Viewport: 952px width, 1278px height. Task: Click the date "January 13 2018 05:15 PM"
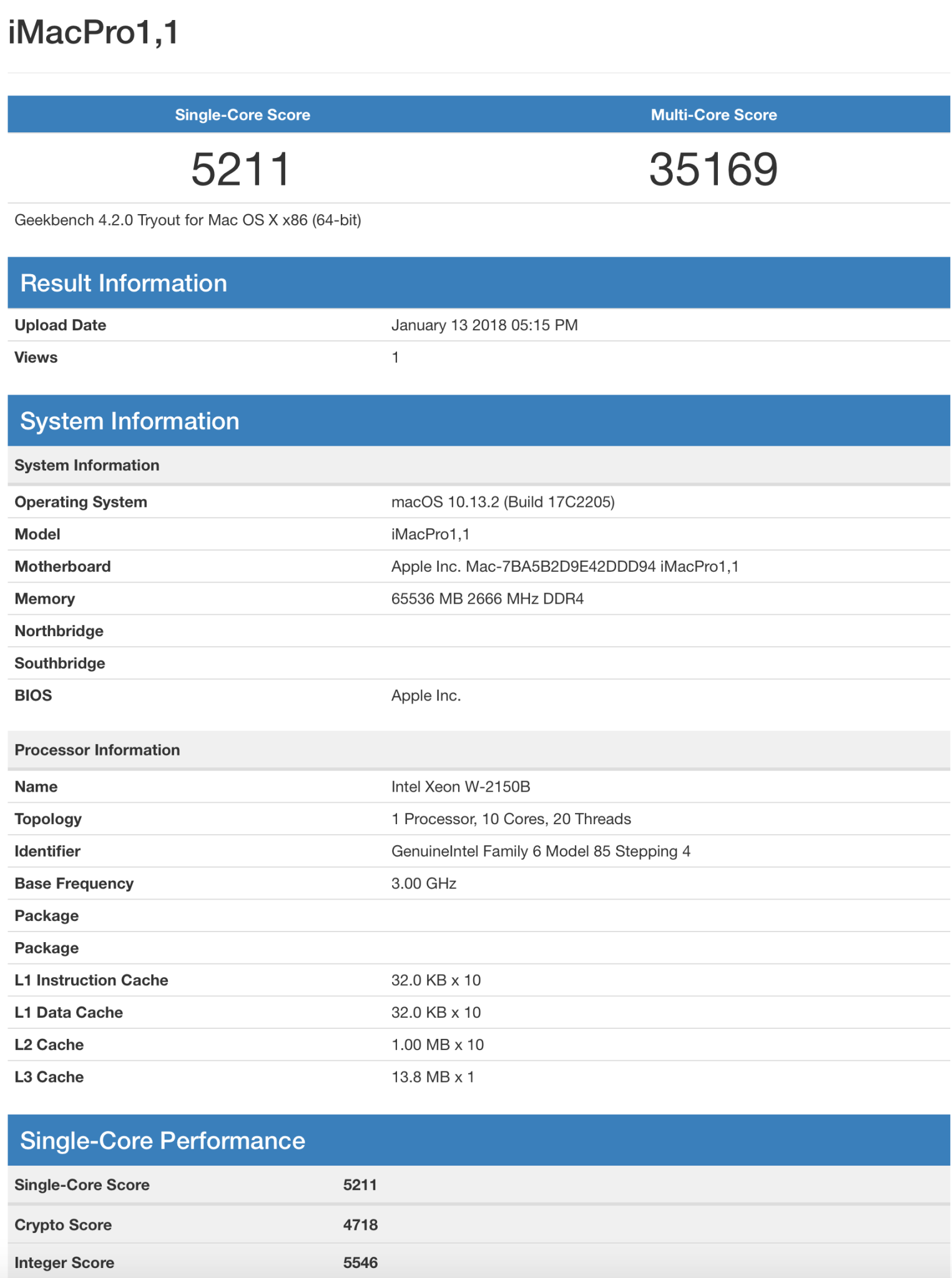pyautogui.click(x=484, y=325)
